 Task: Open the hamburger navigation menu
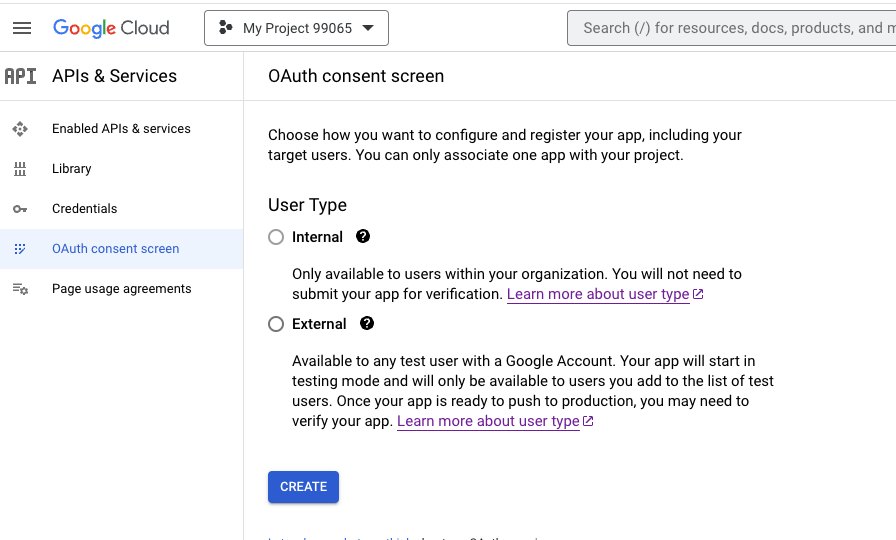pos(22,28)
